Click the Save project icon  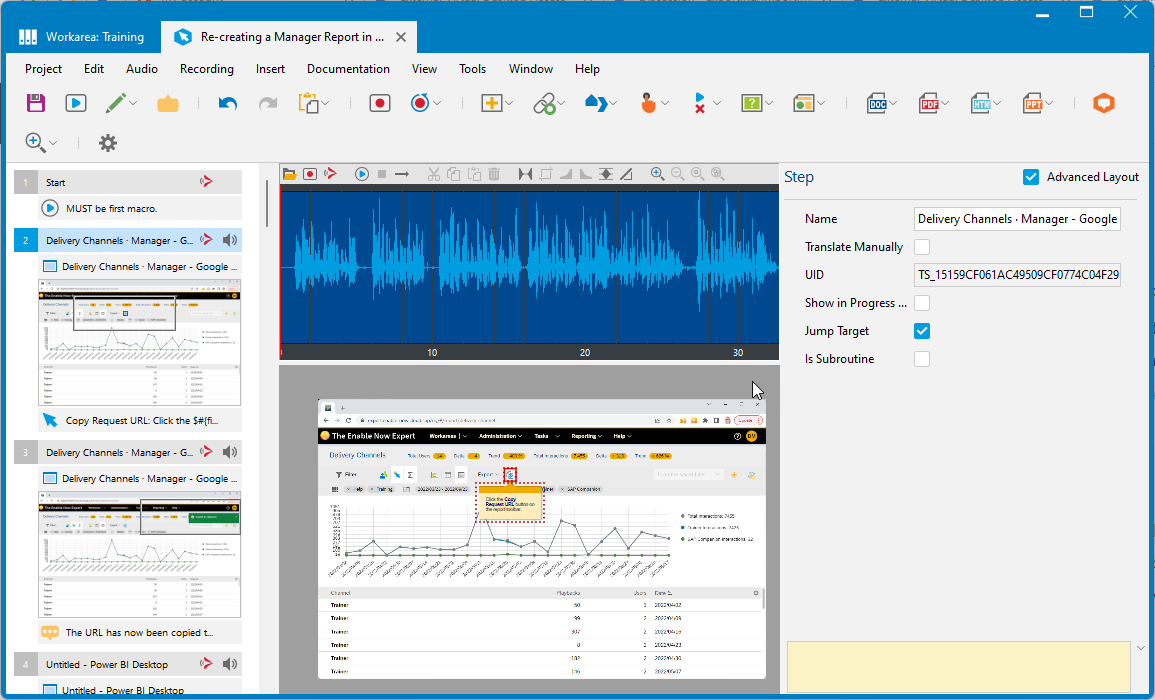coord(36,103)
